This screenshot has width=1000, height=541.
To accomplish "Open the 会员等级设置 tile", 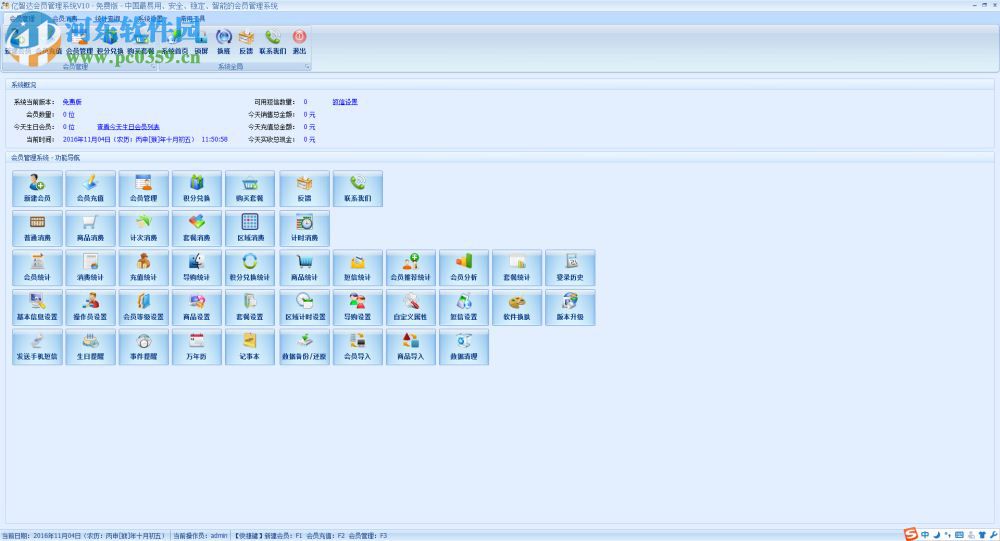I will pyautogui.click(x=143, y=307).
